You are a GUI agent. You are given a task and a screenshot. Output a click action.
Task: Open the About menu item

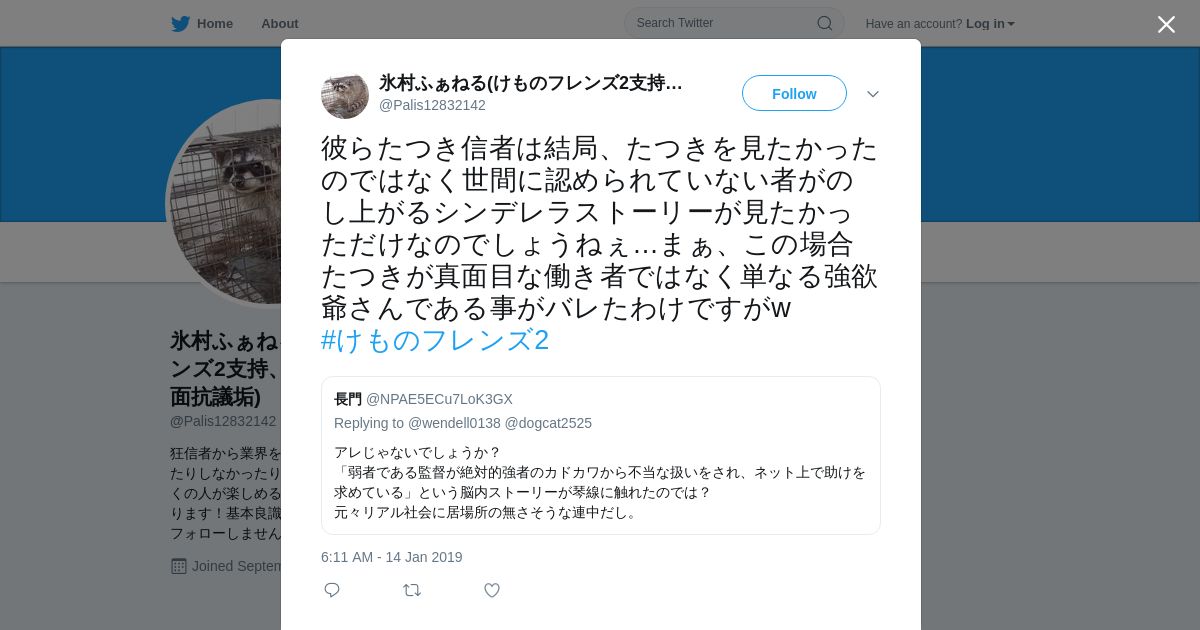pos(280,24)
